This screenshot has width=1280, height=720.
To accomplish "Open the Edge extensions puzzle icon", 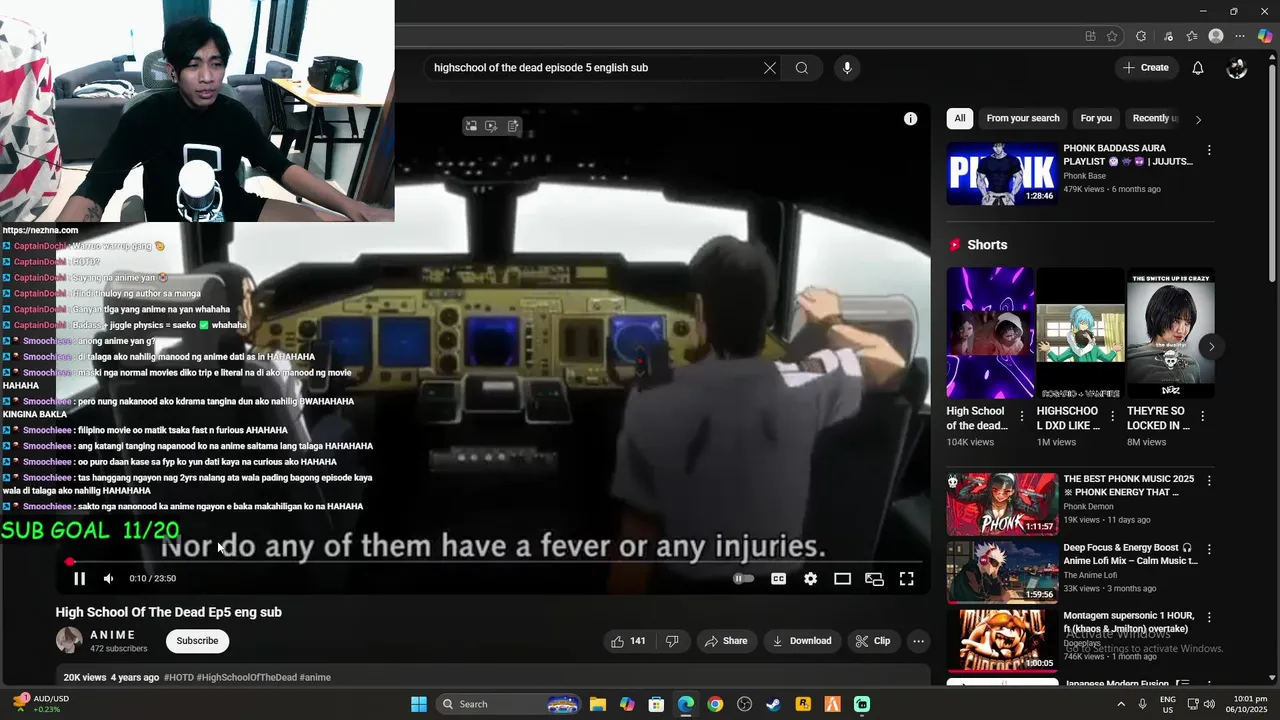I will 1141,36.
